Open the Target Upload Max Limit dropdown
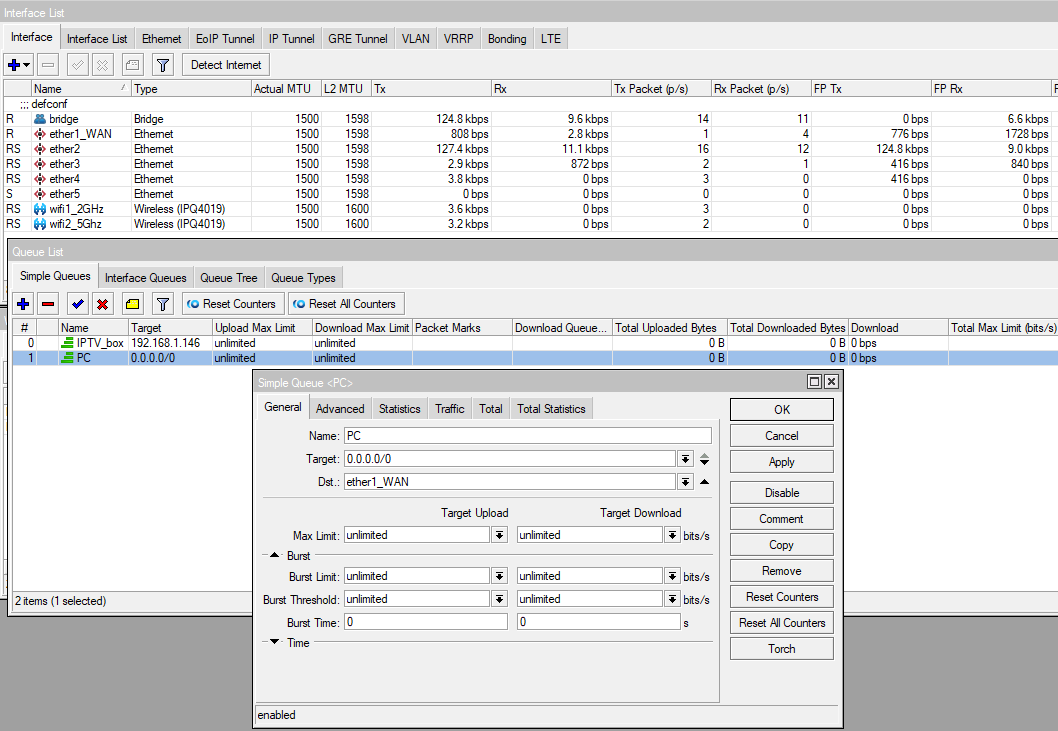 tap(499, 535)
